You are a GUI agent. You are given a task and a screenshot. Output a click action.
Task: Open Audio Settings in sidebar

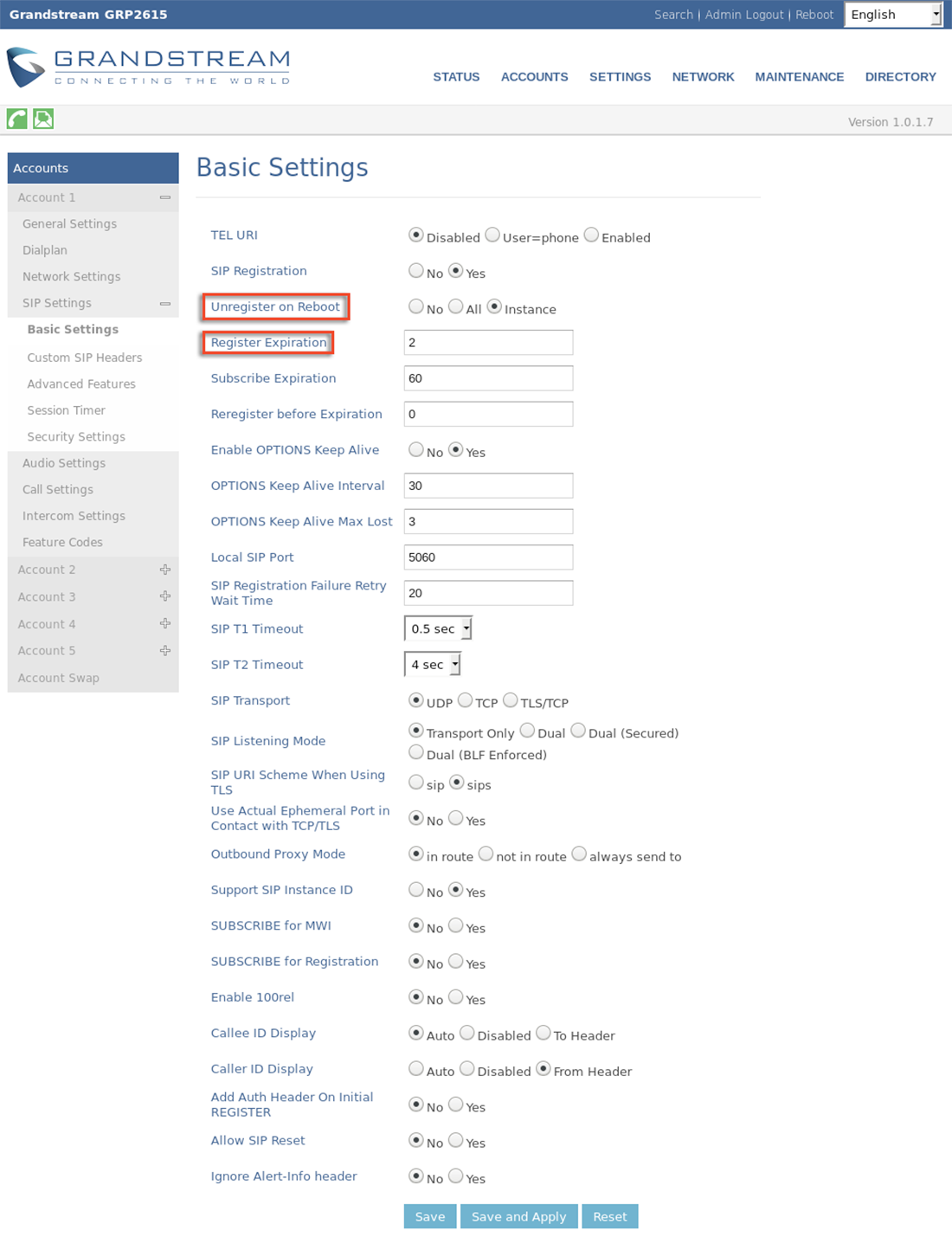[64, 463]
